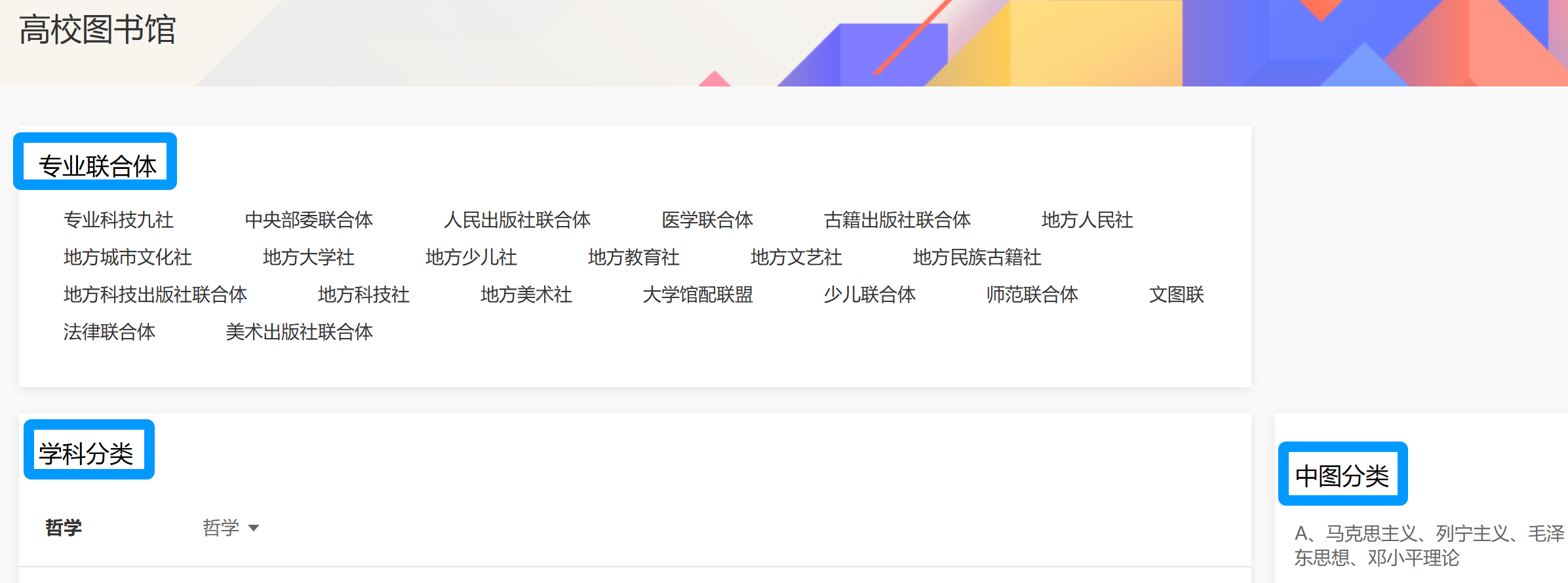The image size is (1568, 583).
Task: Open 文图联 link
Action: [1177, 295]
